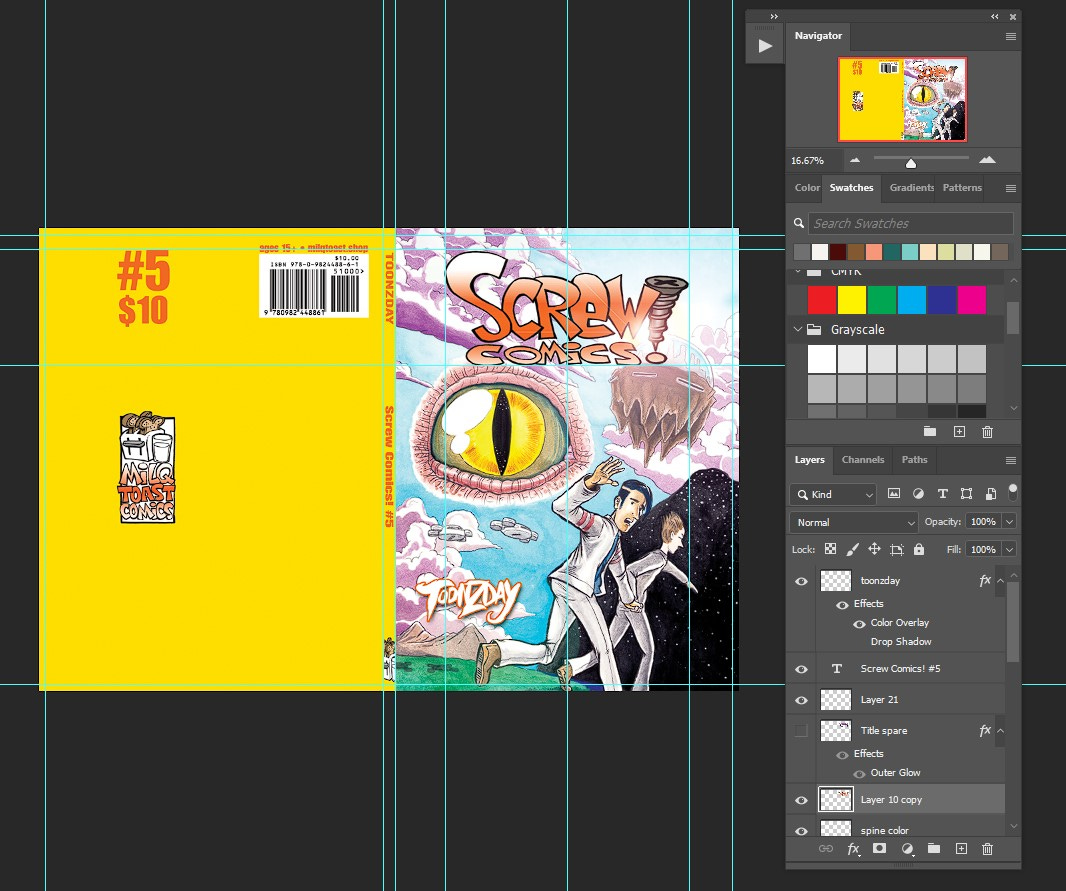This screenshot has height=891, width=1066.
Task: Select the red CMYK swatch
Action: point(822,300)
